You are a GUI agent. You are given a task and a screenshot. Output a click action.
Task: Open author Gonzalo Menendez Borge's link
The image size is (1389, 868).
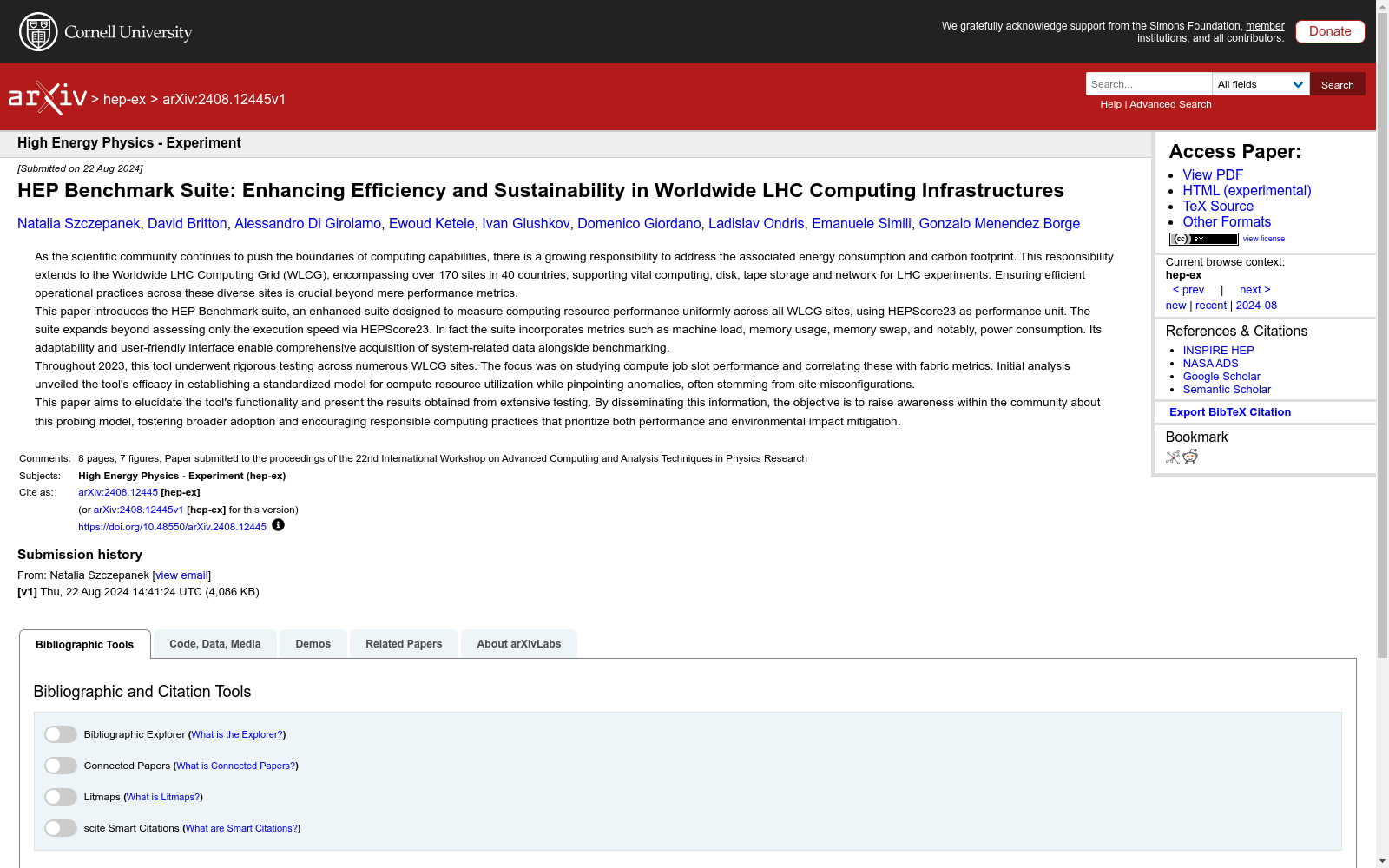999,224
